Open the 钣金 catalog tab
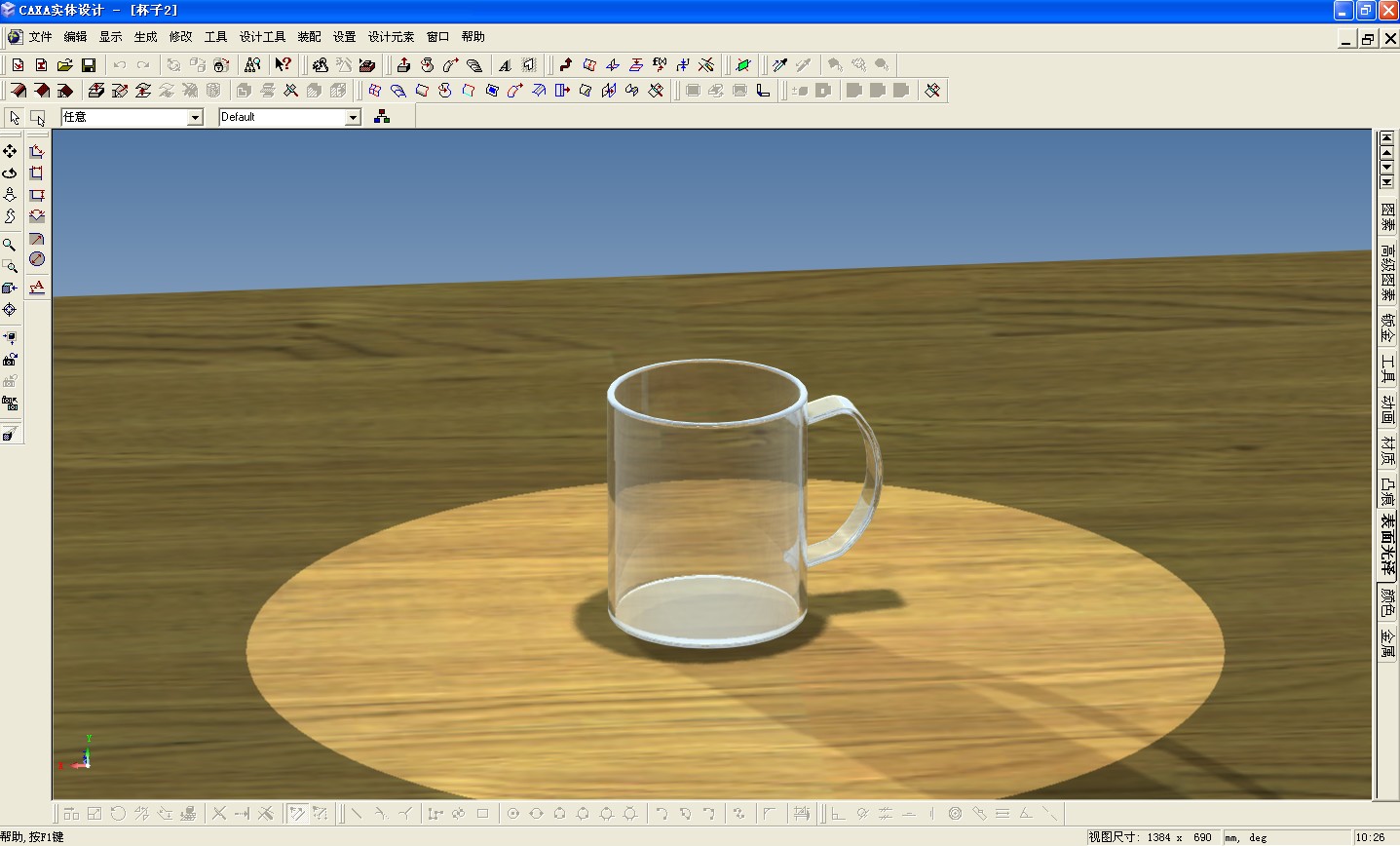 [x=1387, y=328]
